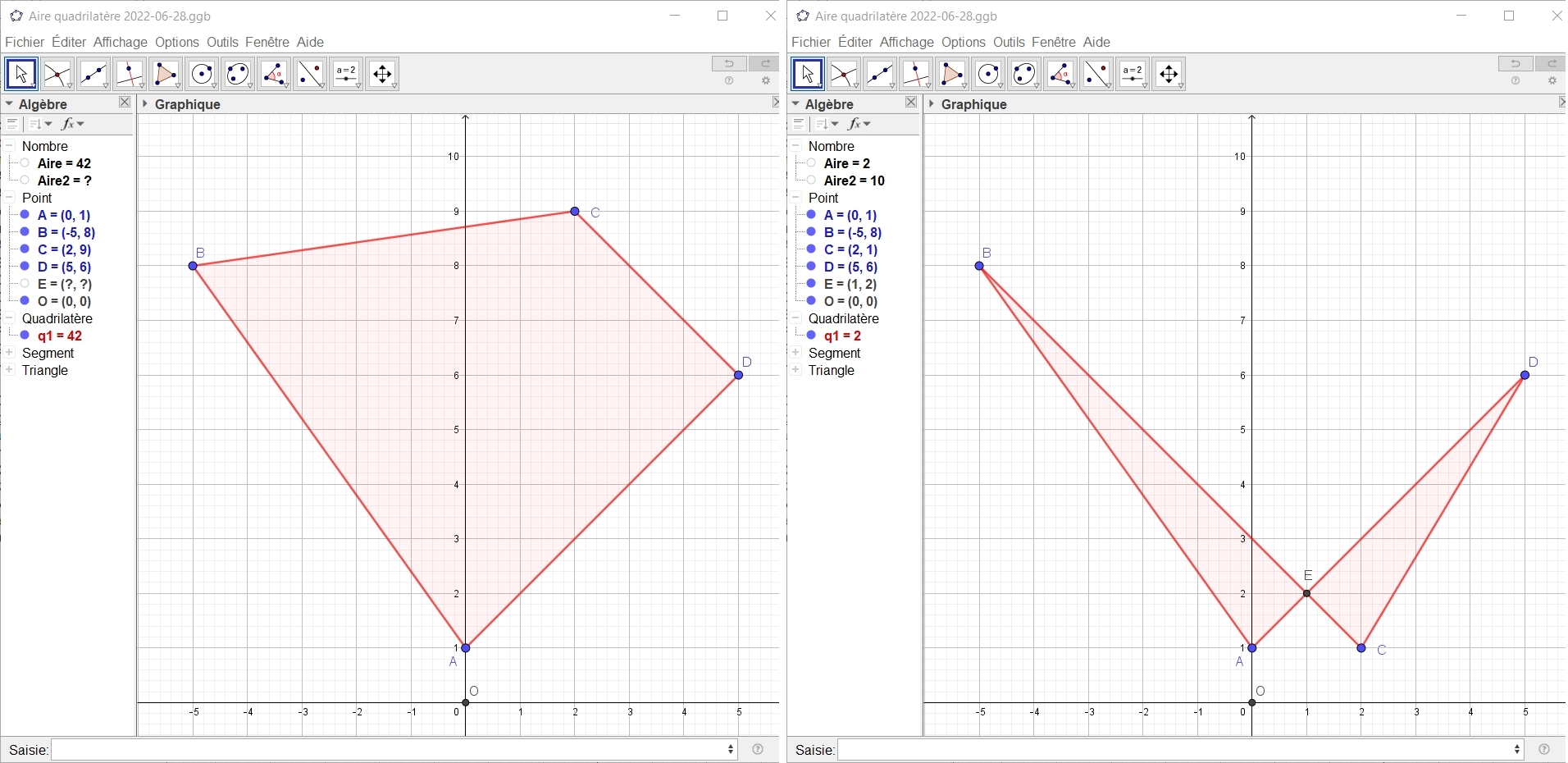Choose the Circle tool in right window

click(x=988, y=74)
